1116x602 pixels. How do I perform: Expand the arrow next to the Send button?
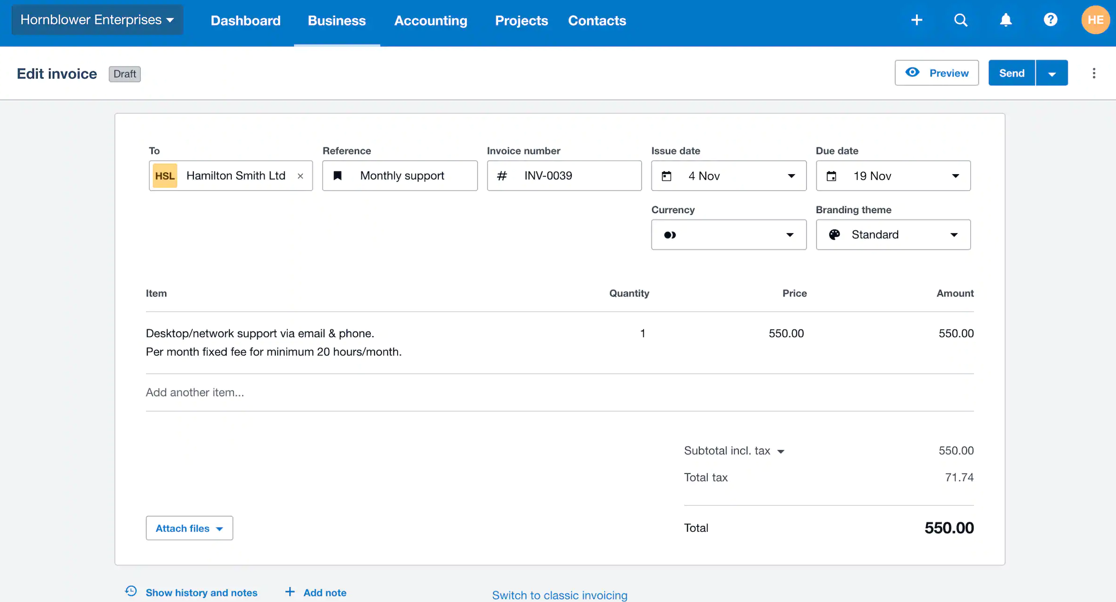[1051, 72]
